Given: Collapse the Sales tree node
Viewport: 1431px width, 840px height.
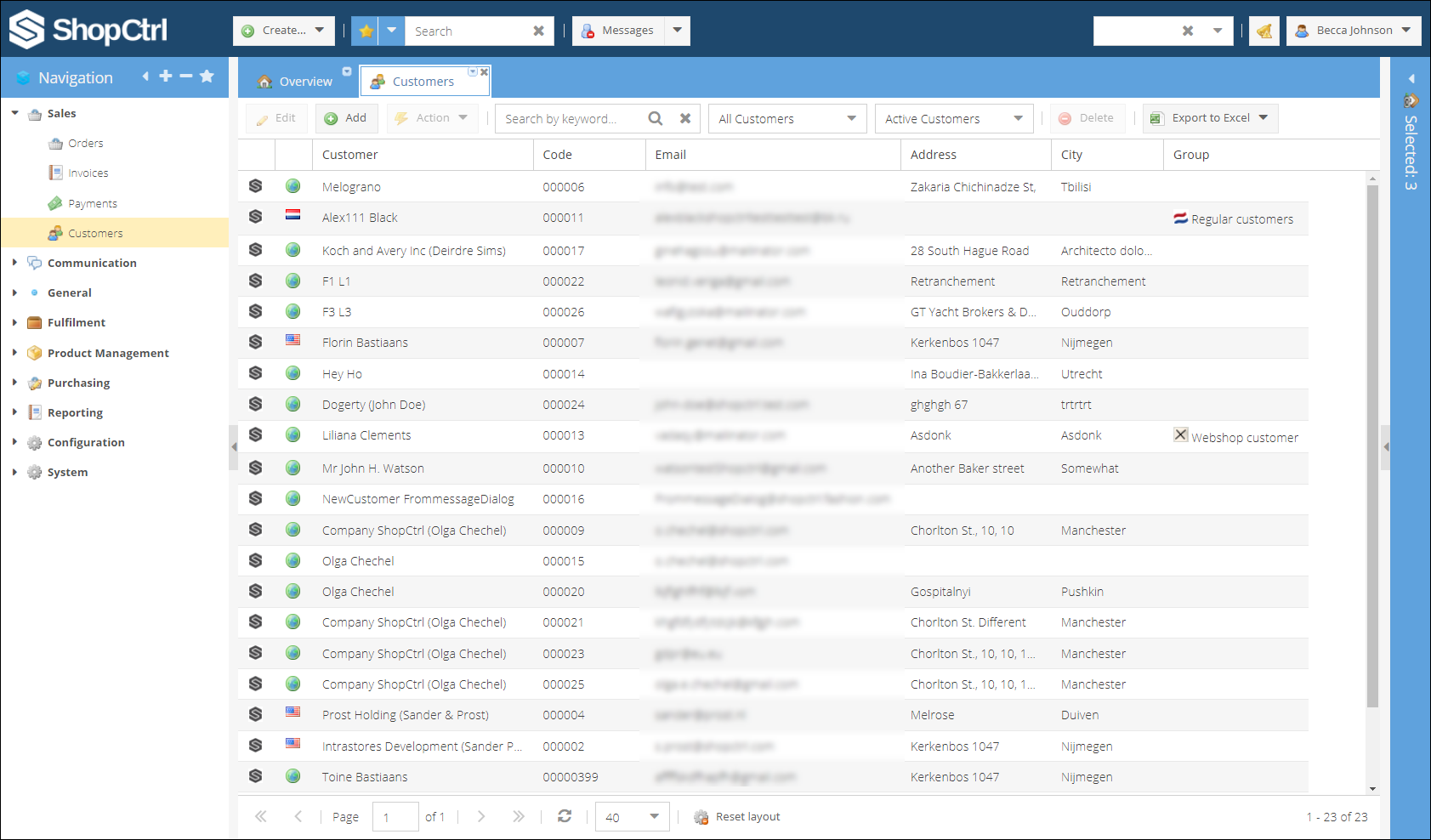Looking at the screenshot, I should coord(14,113).
